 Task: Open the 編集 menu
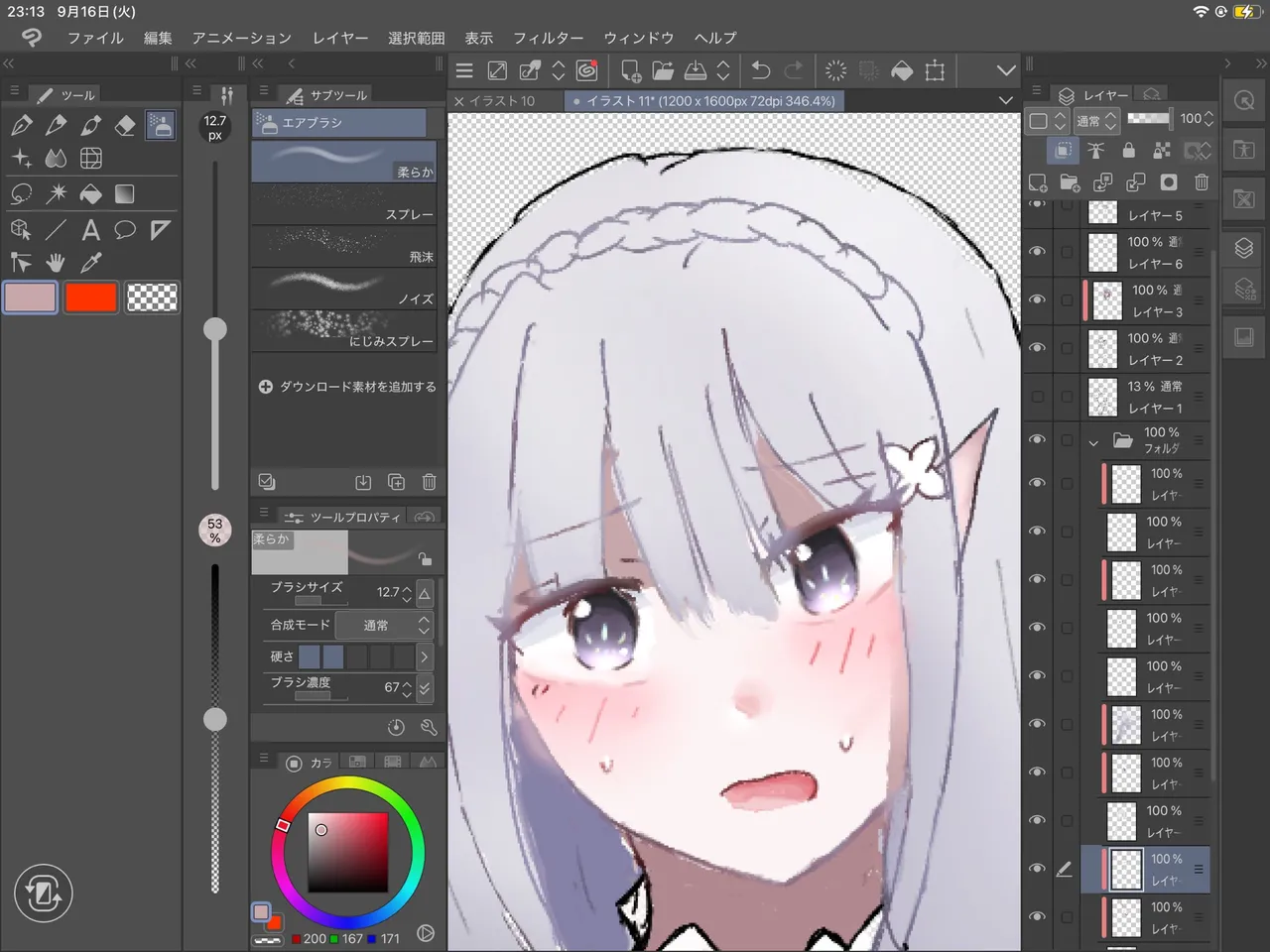[x=158, y=38]
